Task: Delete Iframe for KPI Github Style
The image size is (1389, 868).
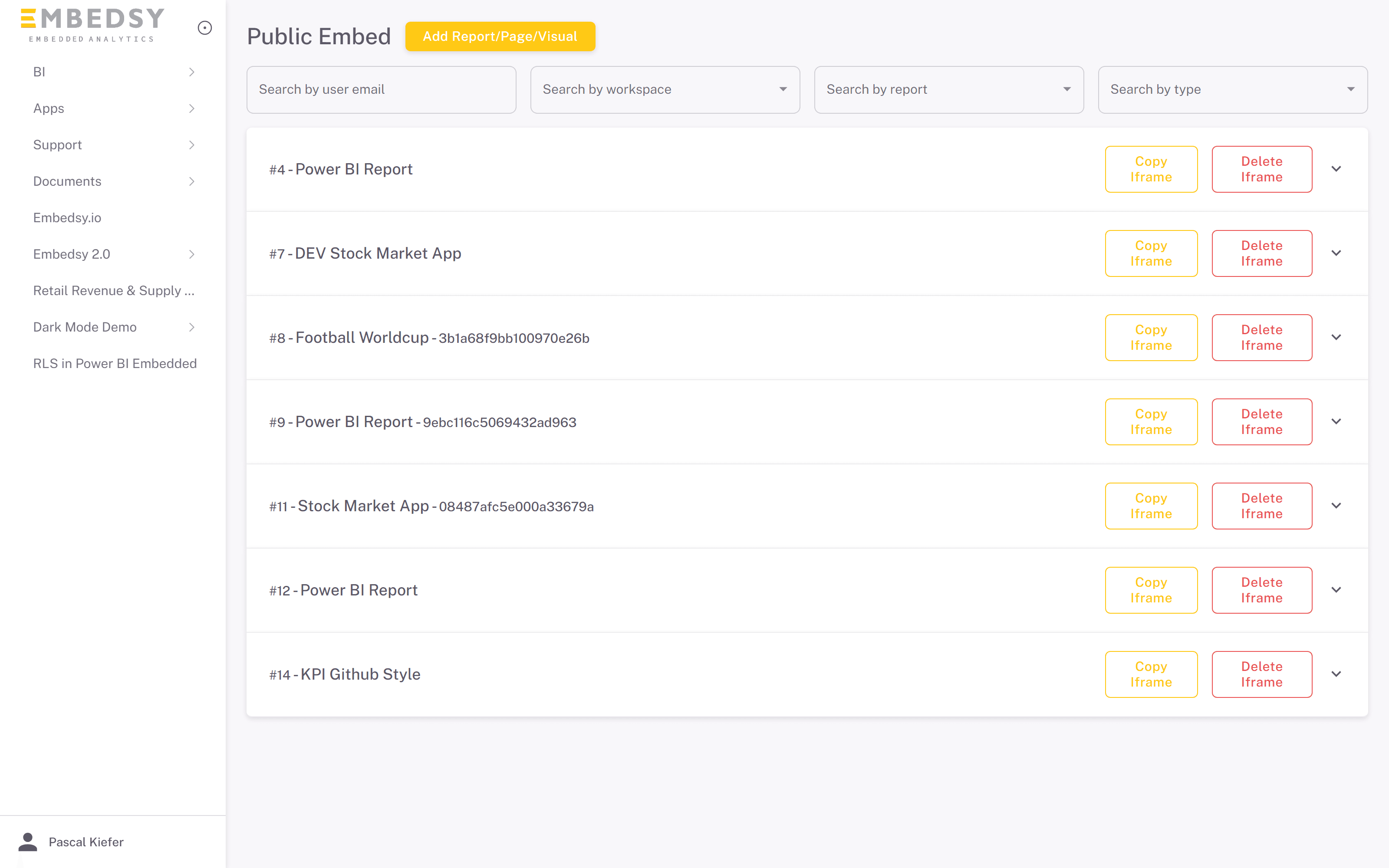Action: coord(1261,674)
